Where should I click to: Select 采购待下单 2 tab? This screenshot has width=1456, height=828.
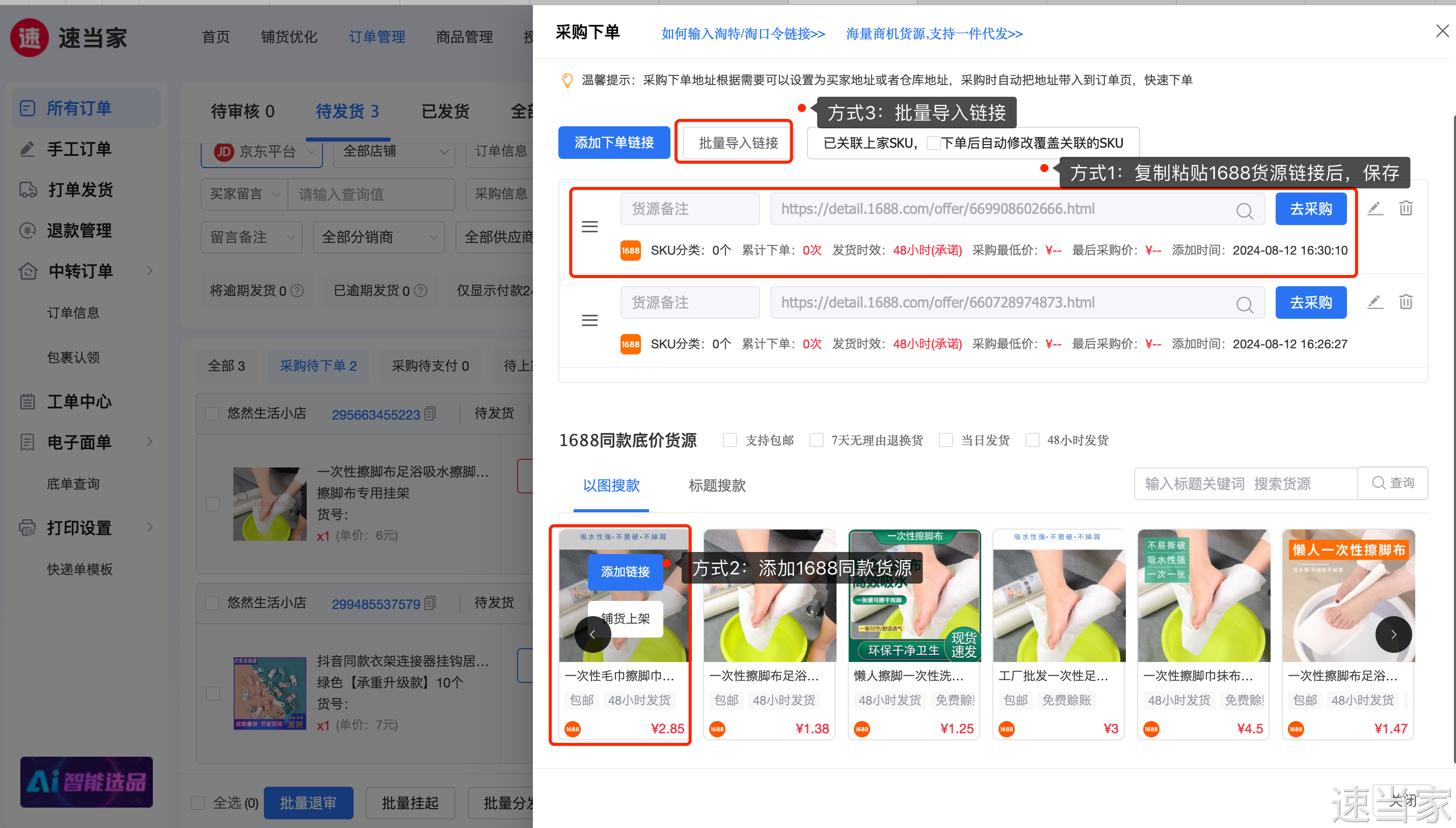click(318, 366)
